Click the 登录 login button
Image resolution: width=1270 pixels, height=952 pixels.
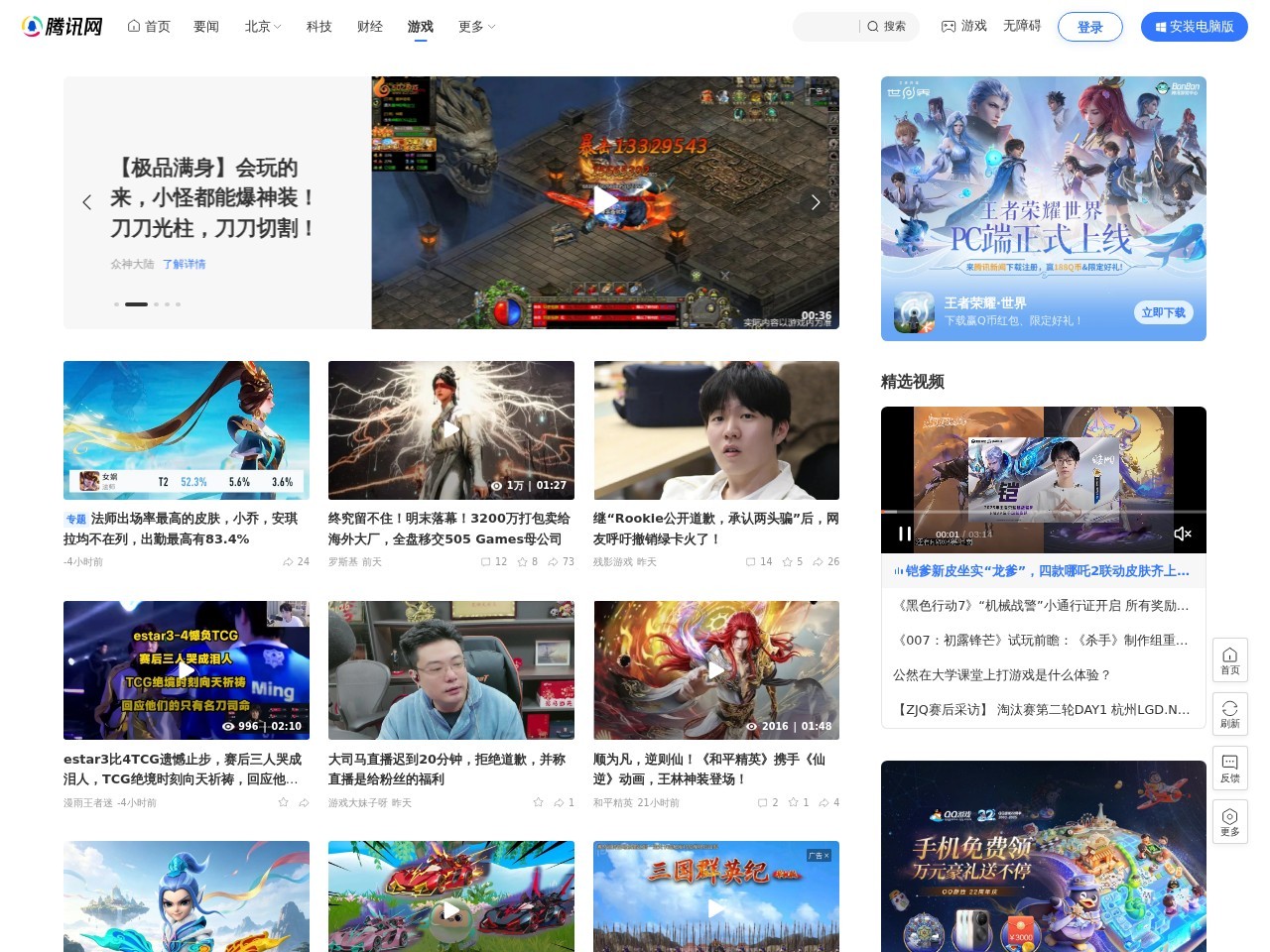pos(1089,27)
